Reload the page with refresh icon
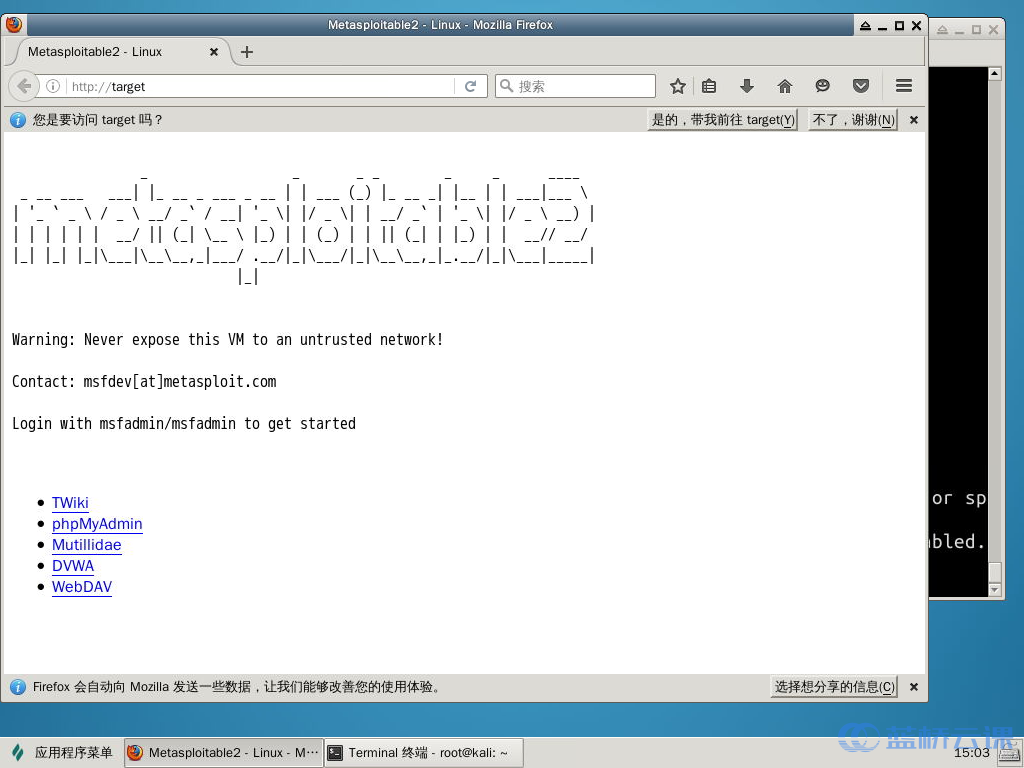The width and height of the screenshot is (1024, 768). pos(470,86)
